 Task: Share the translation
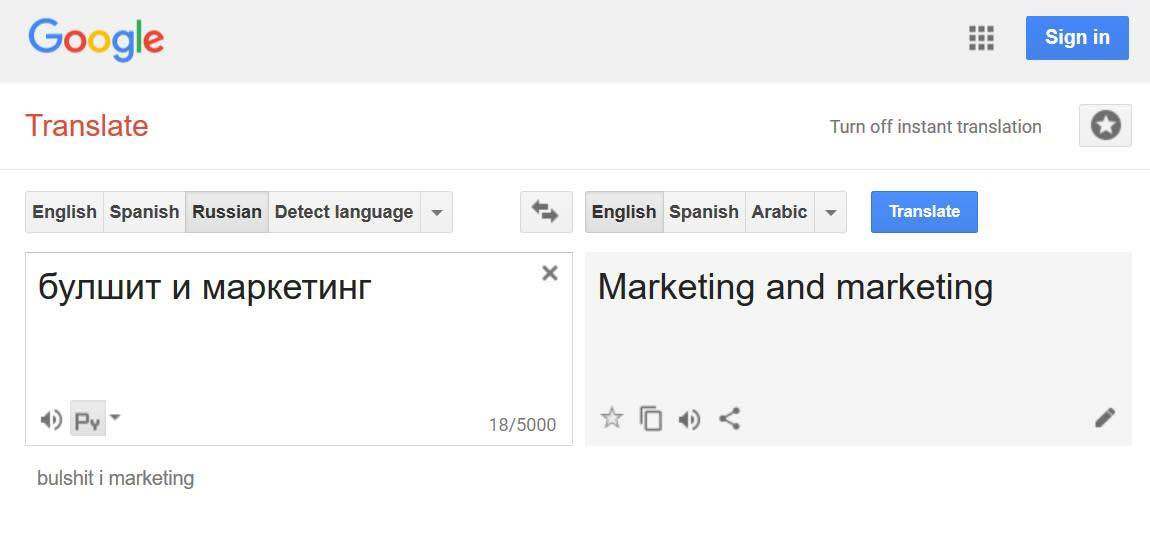[729, 419]
